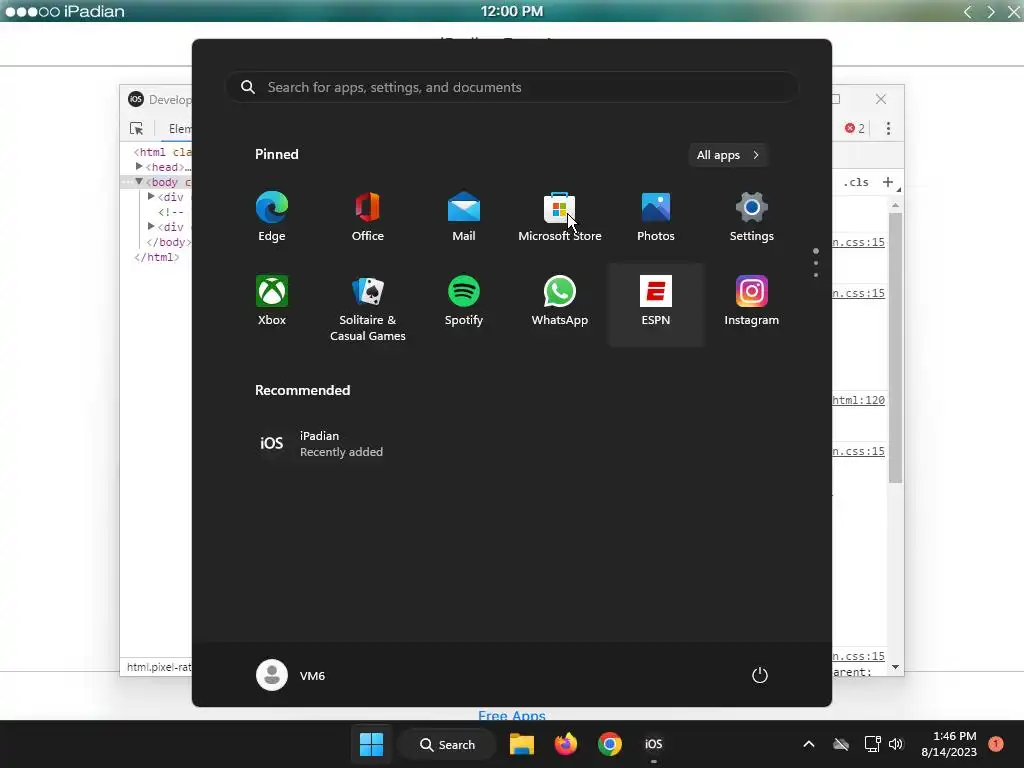The image size is (1024, 768).
Task: Click the DevTools error count badge
Action: (x=855, y=128)
